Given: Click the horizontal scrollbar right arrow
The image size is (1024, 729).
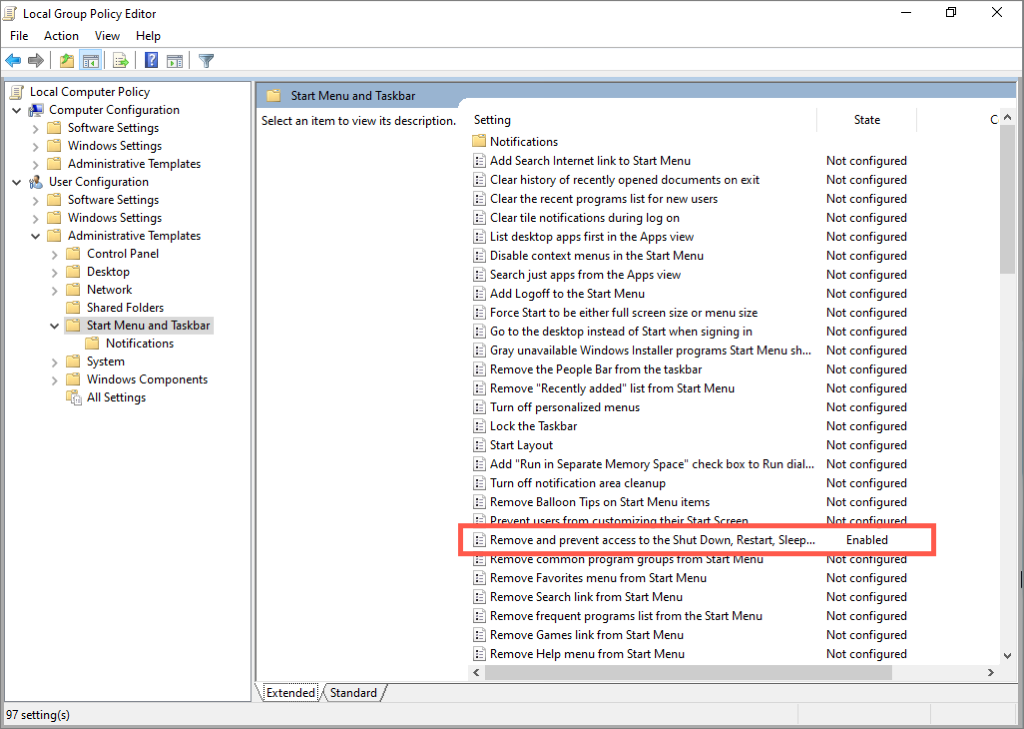Looking at the screenshot, I should tap(991, 672).
